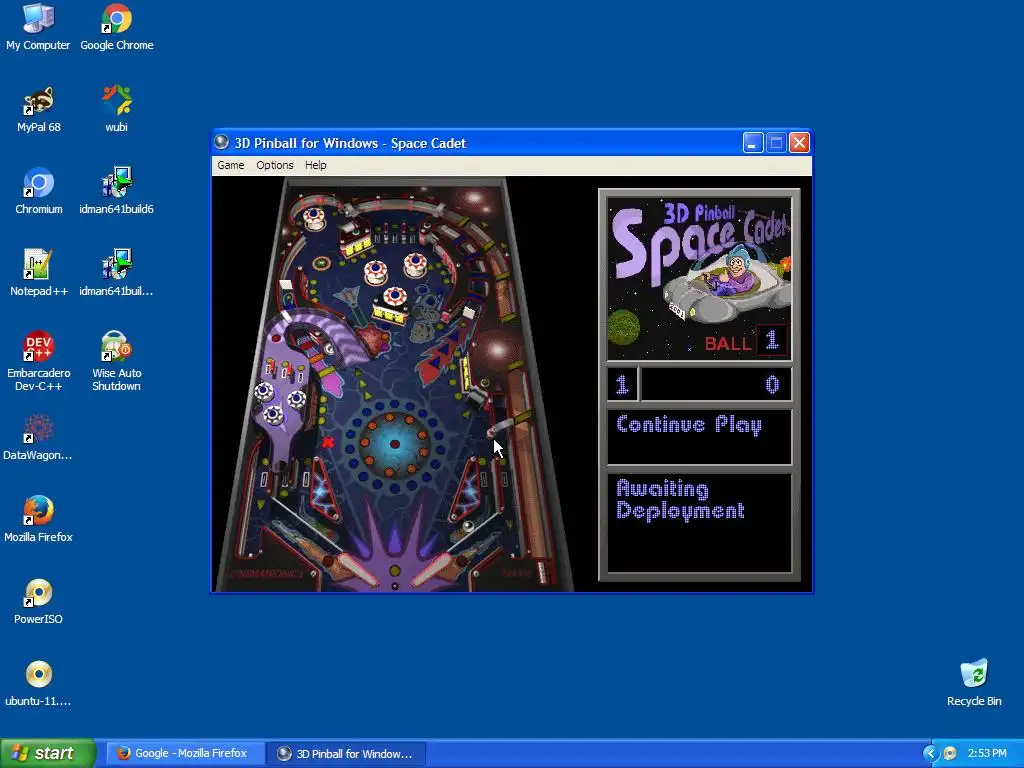Click the pinball icon in title bar

pos(221,142)
